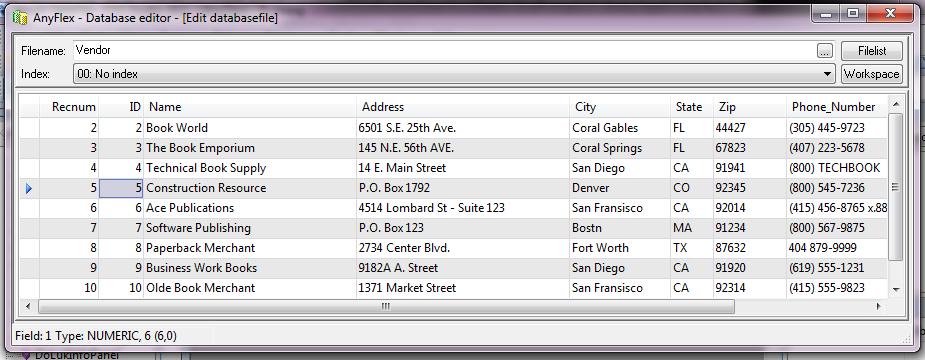Click the "Bostn" city cell
Screen dimensions: 925x360
pos(619,228)
